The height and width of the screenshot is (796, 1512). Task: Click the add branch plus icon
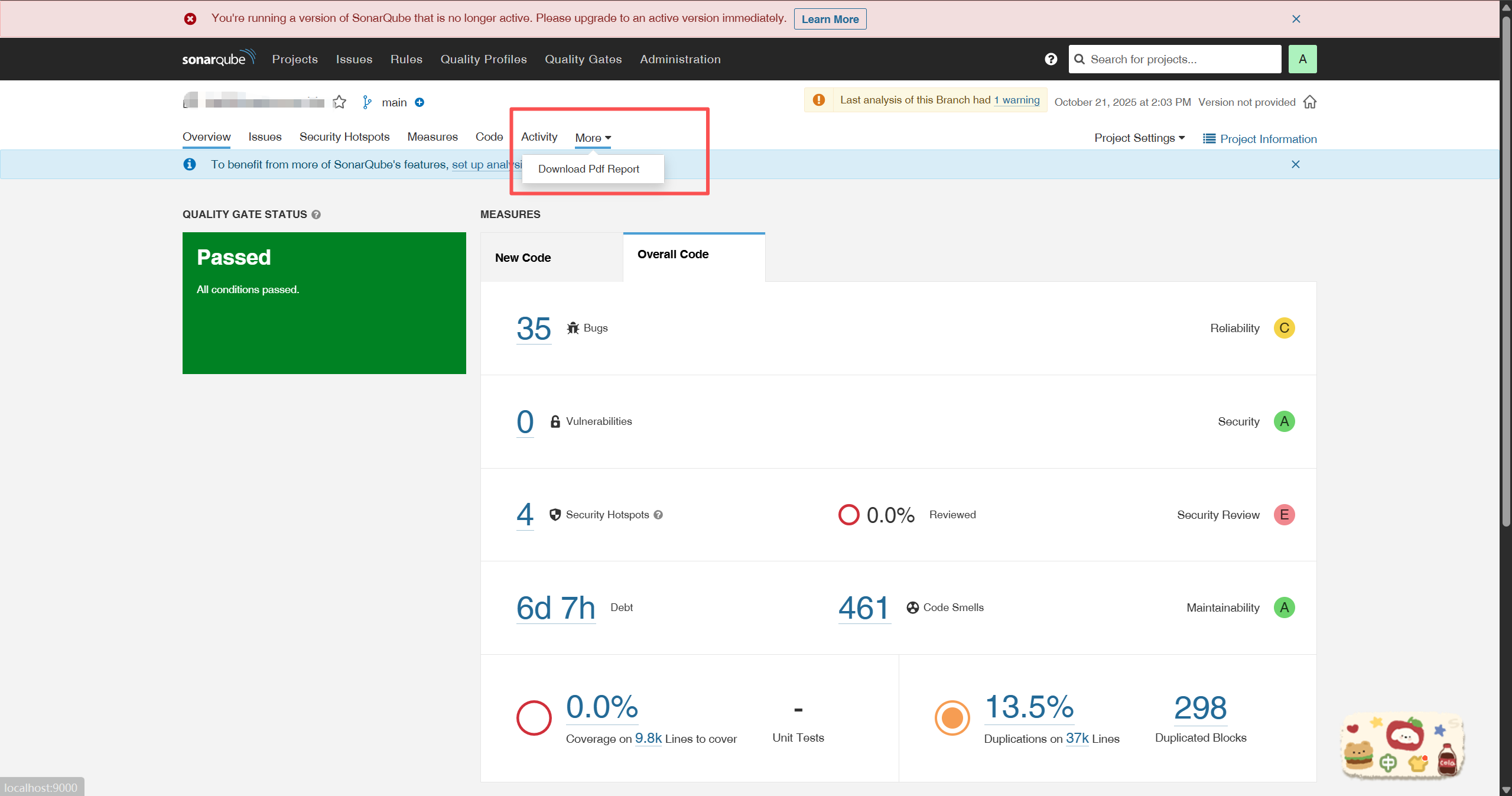tap(420, 102)
